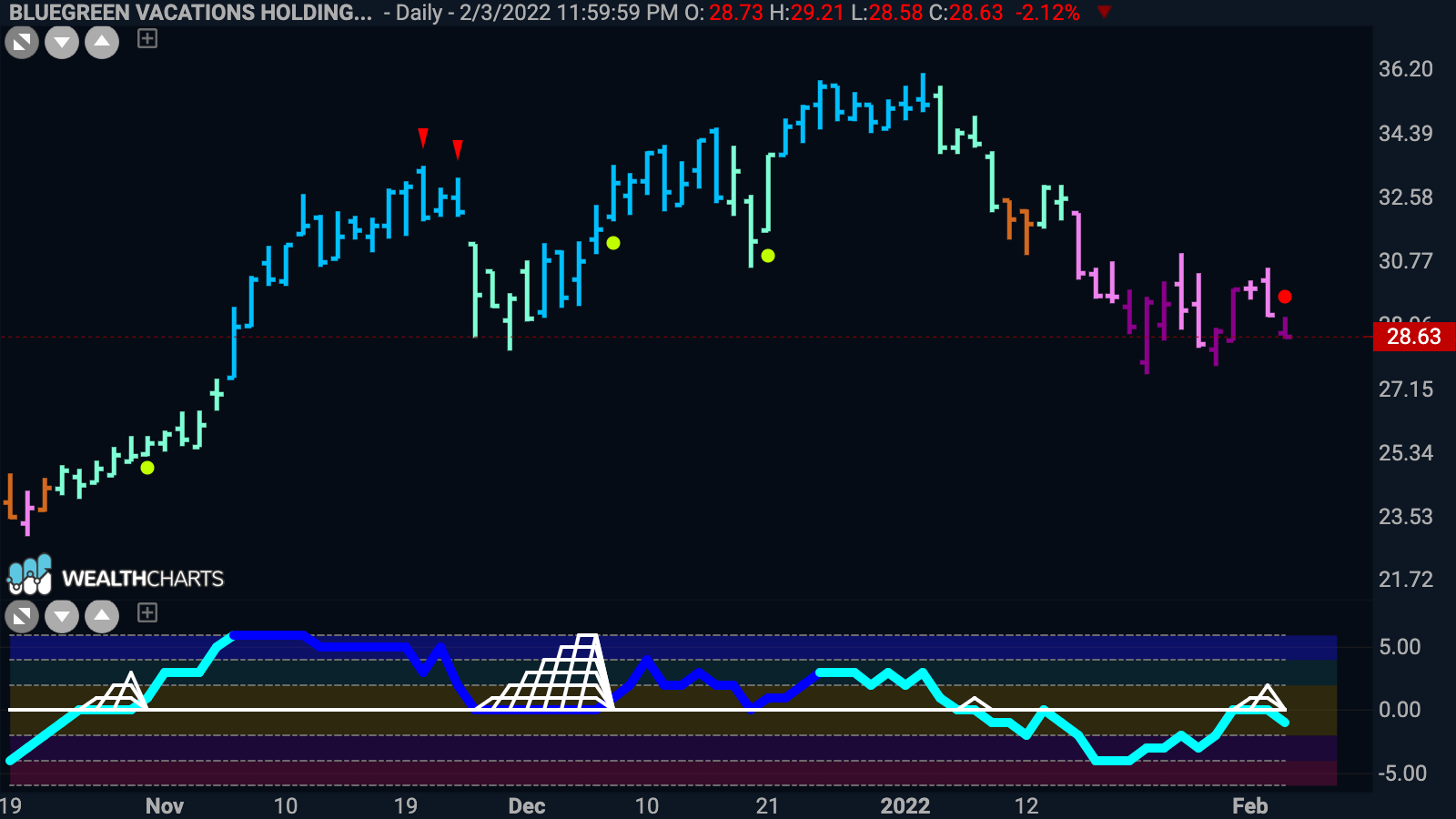
Task: Click the '12' date axis label
Action: coord(1026,805)
